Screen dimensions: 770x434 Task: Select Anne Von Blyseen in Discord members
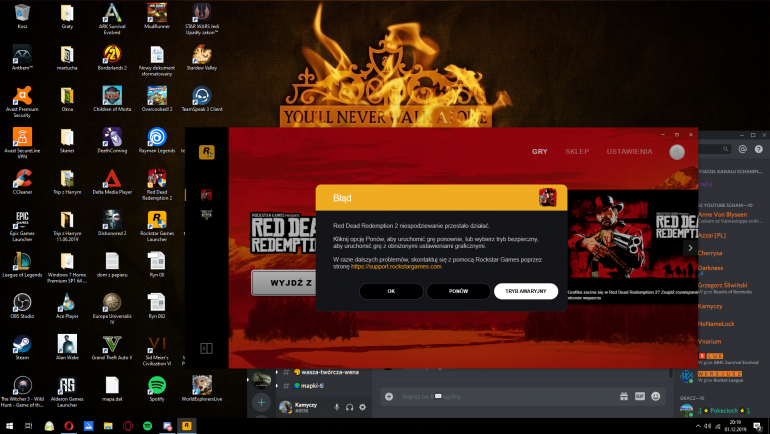tap(722, 215)
